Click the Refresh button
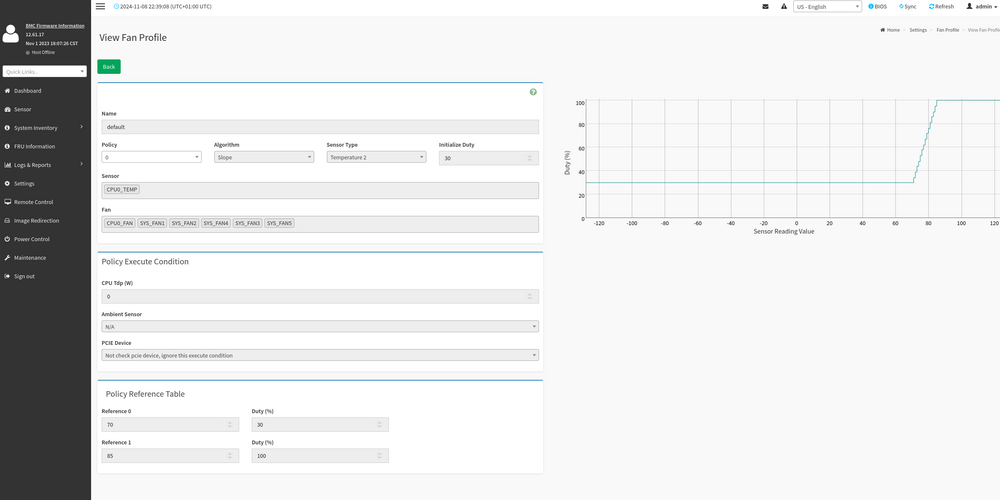The image size is (1000, 500). pos(941,6)
